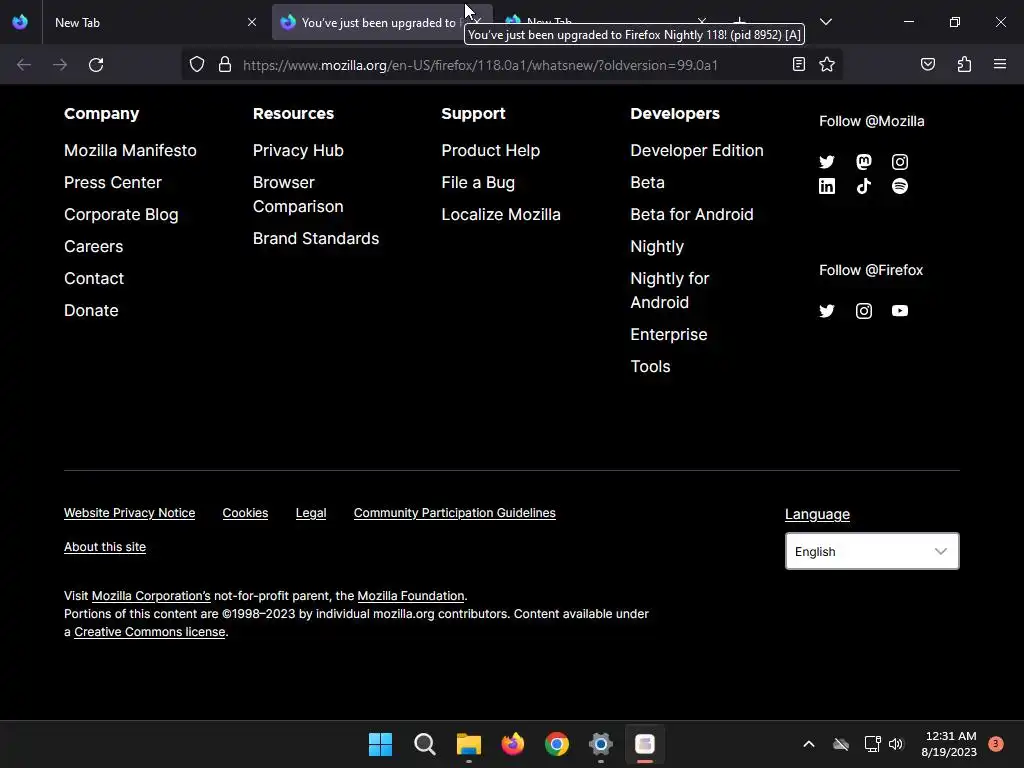This screenshot has height=768, width=1024.
Task: Save page to Pocket
Action: (927, 64)
